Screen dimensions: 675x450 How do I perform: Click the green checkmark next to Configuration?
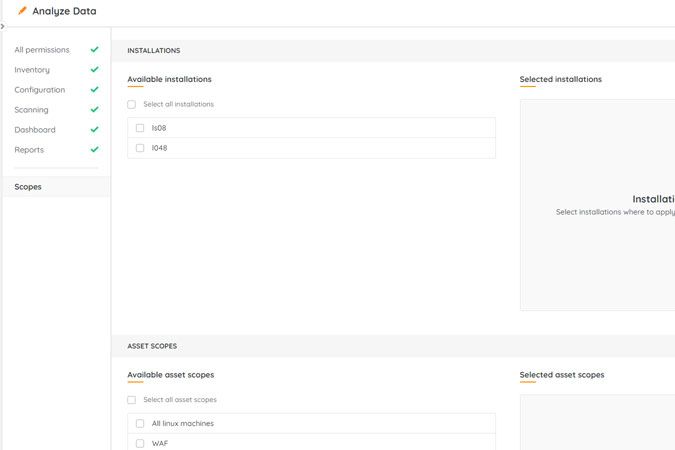94,89
